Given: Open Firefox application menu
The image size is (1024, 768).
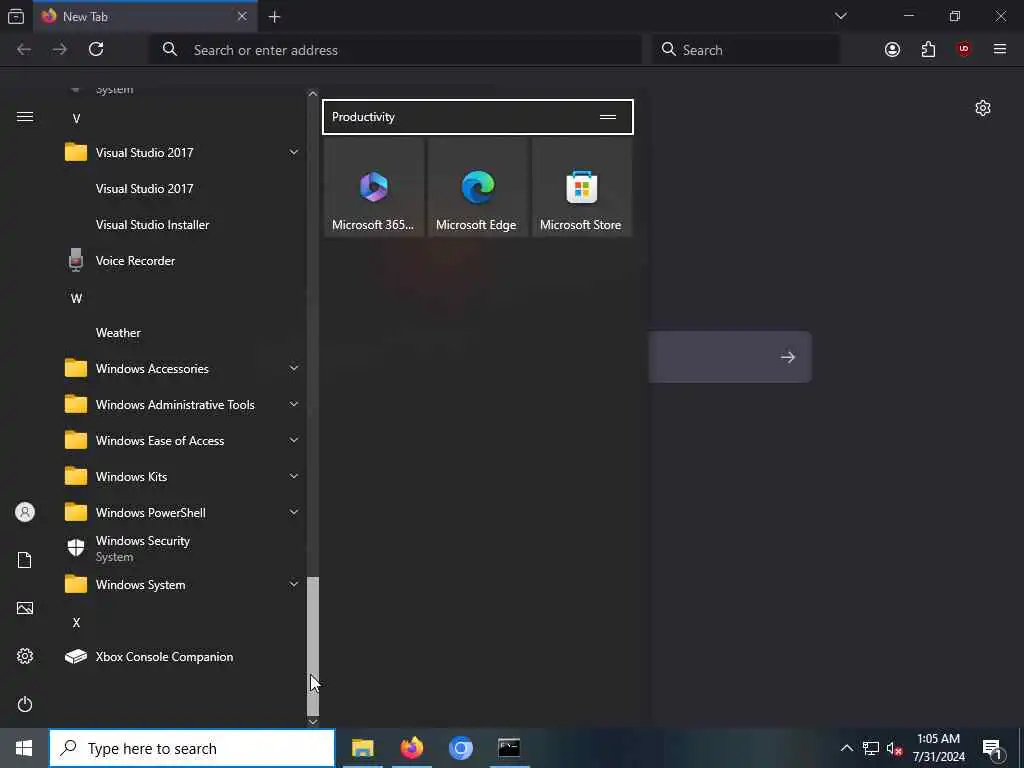Looking at the screenshot, I should (x=1000, y=49).
